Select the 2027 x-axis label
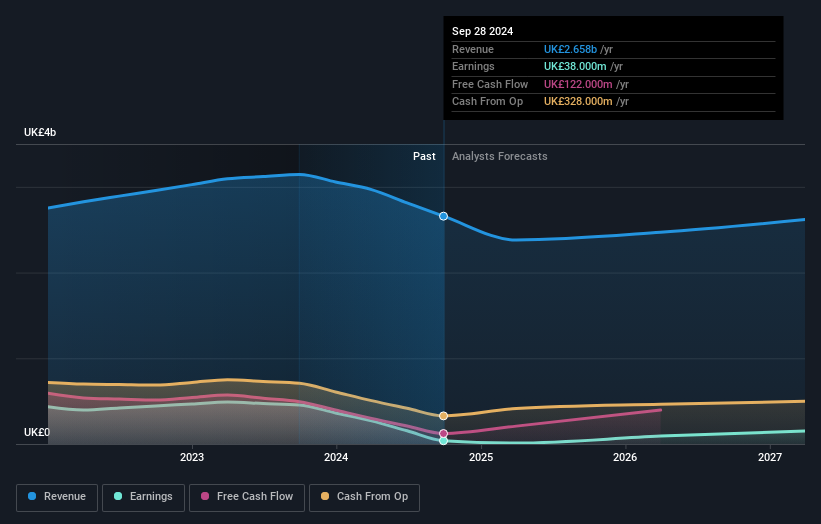 [770, 457]
